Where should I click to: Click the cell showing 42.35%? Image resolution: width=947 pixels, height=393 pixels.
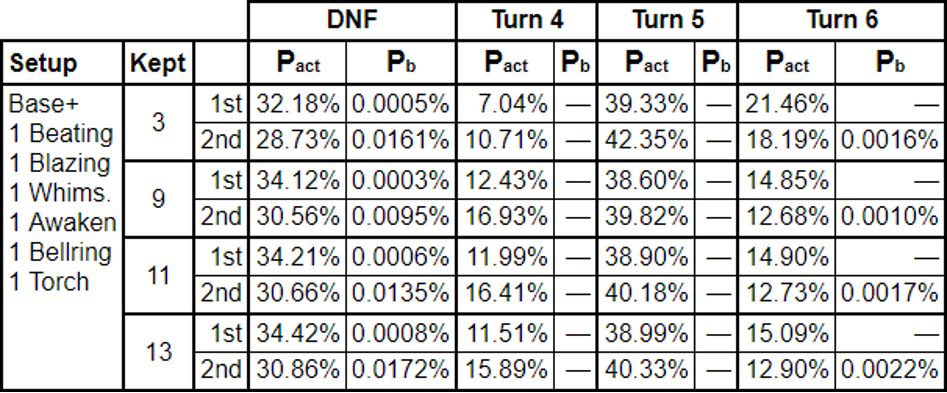646,141
